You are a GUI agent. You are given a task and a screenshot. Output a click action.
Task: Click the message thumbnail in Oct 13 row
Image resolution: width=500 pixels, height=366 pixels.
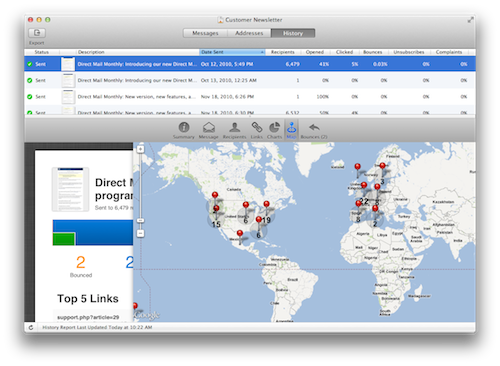[68, 80]
